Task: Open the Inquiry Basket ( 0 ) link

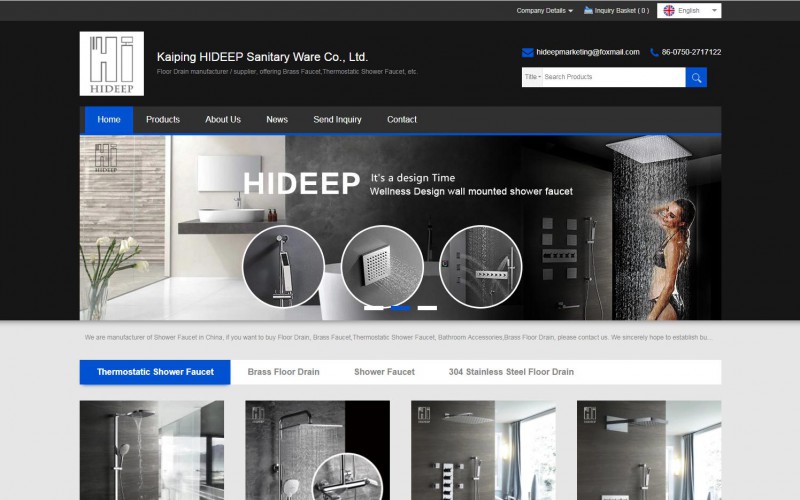Action: tap(621, 11)
